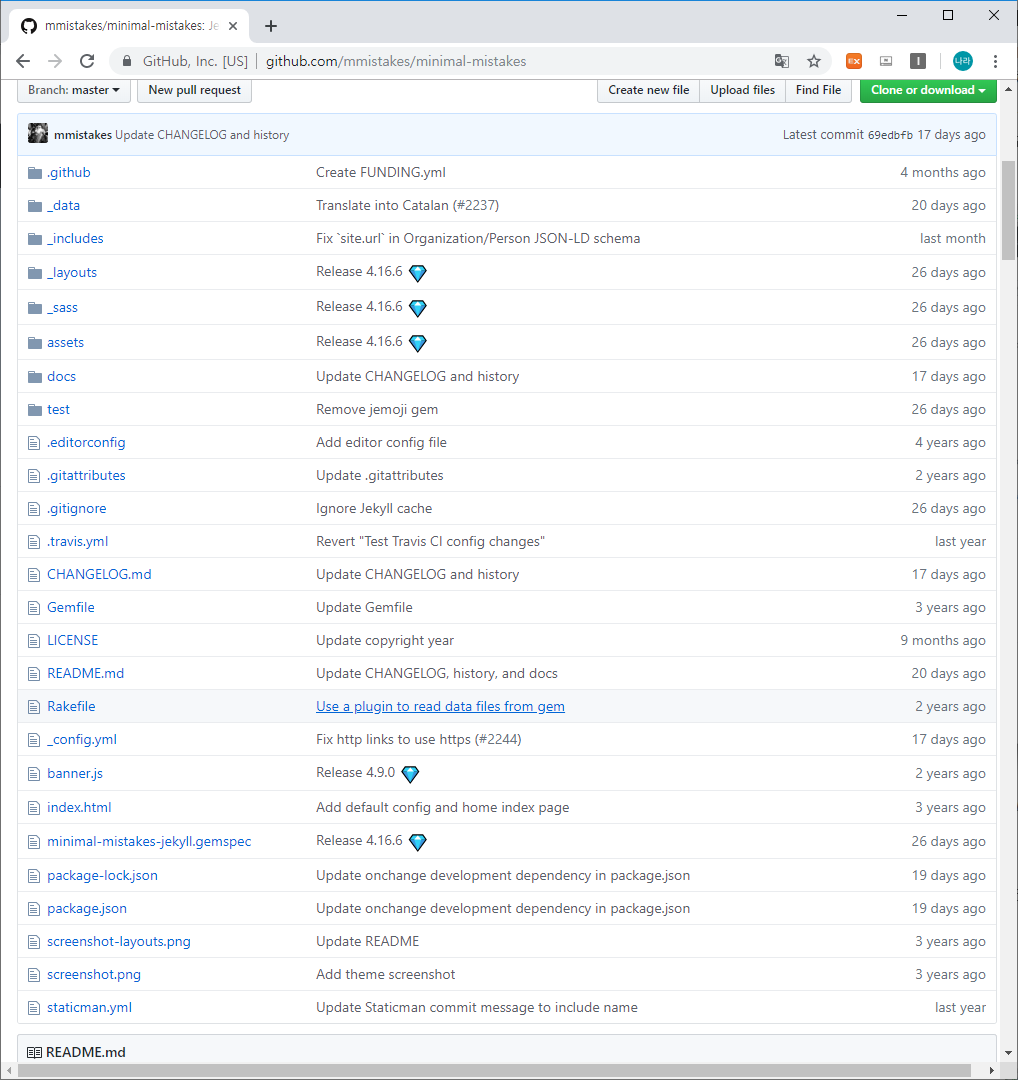Open the test folder link
Viewport: 1018px width, 1080px height.
(x=58, y=410)
